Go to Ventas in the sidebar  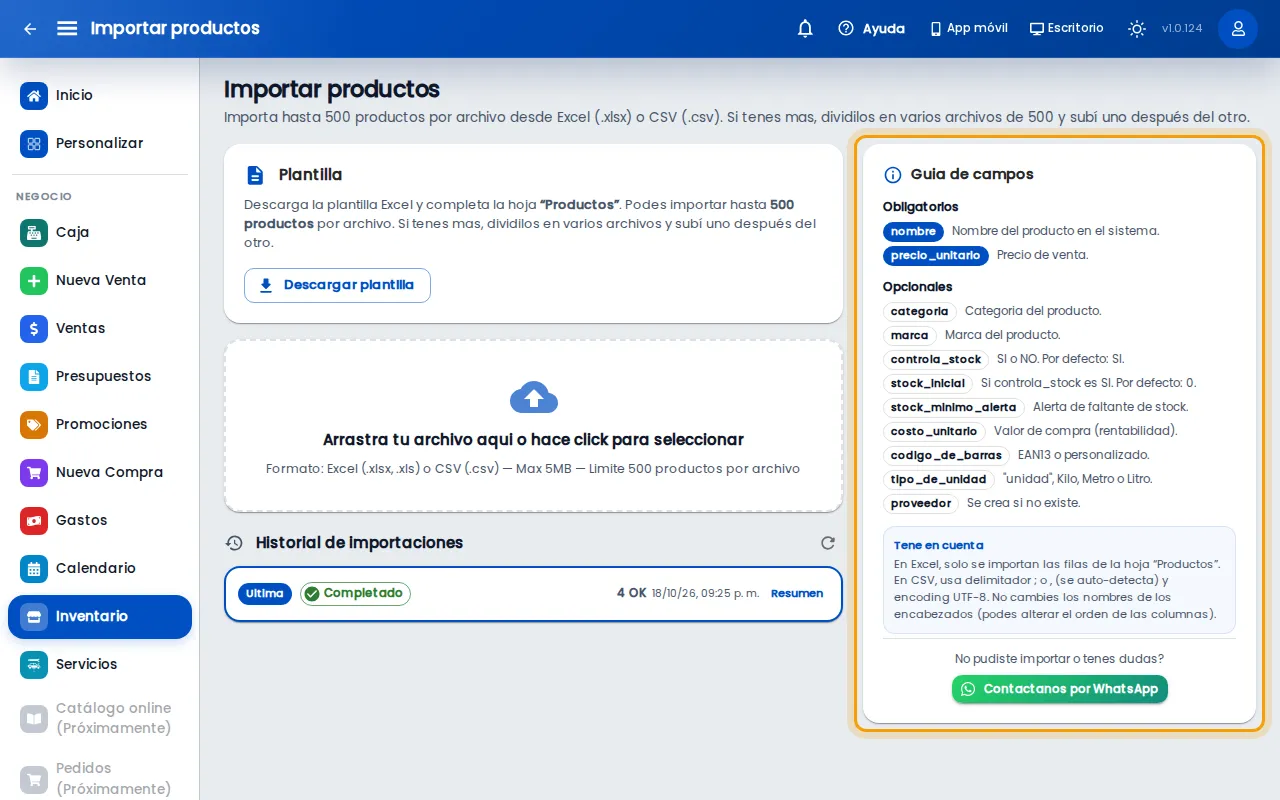pyautogui.click(x=100, y=329)
